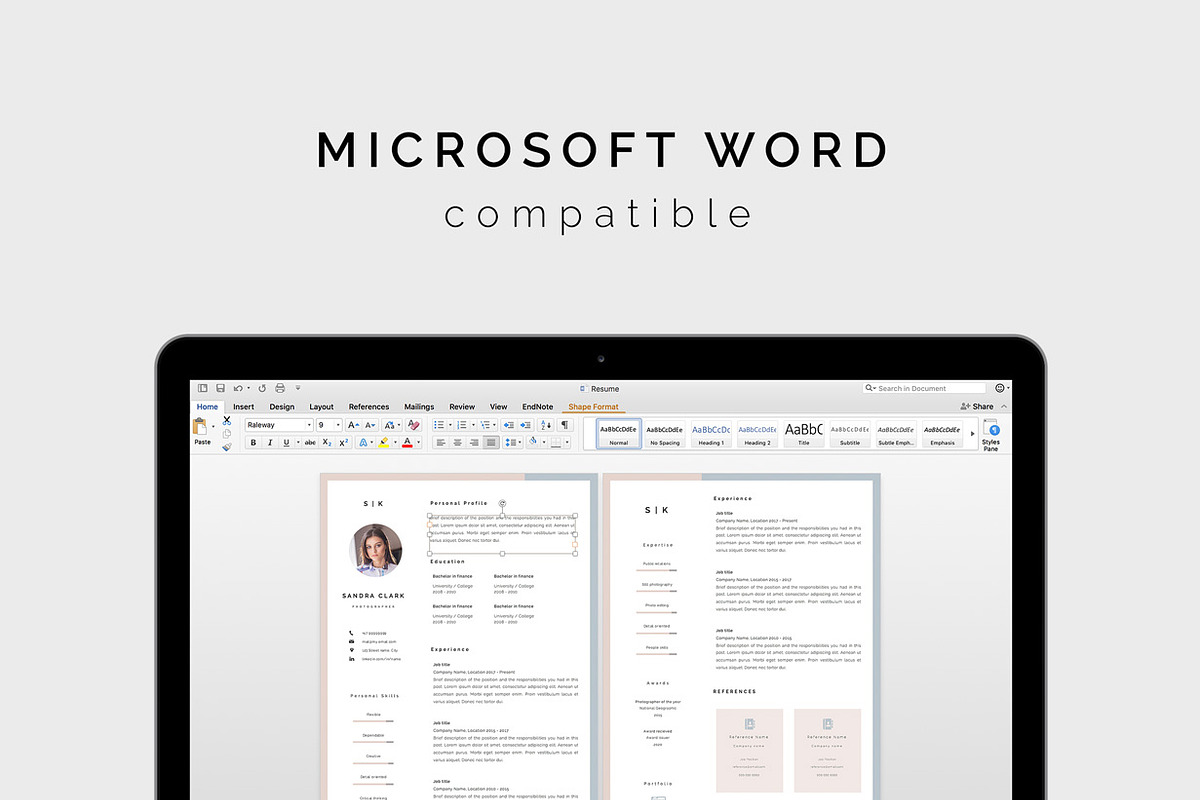The height and width of the screenshot is (800, 1200).
Task: Toggle Italic formatting
Action: pyautogui.click(x=270, y=442)
